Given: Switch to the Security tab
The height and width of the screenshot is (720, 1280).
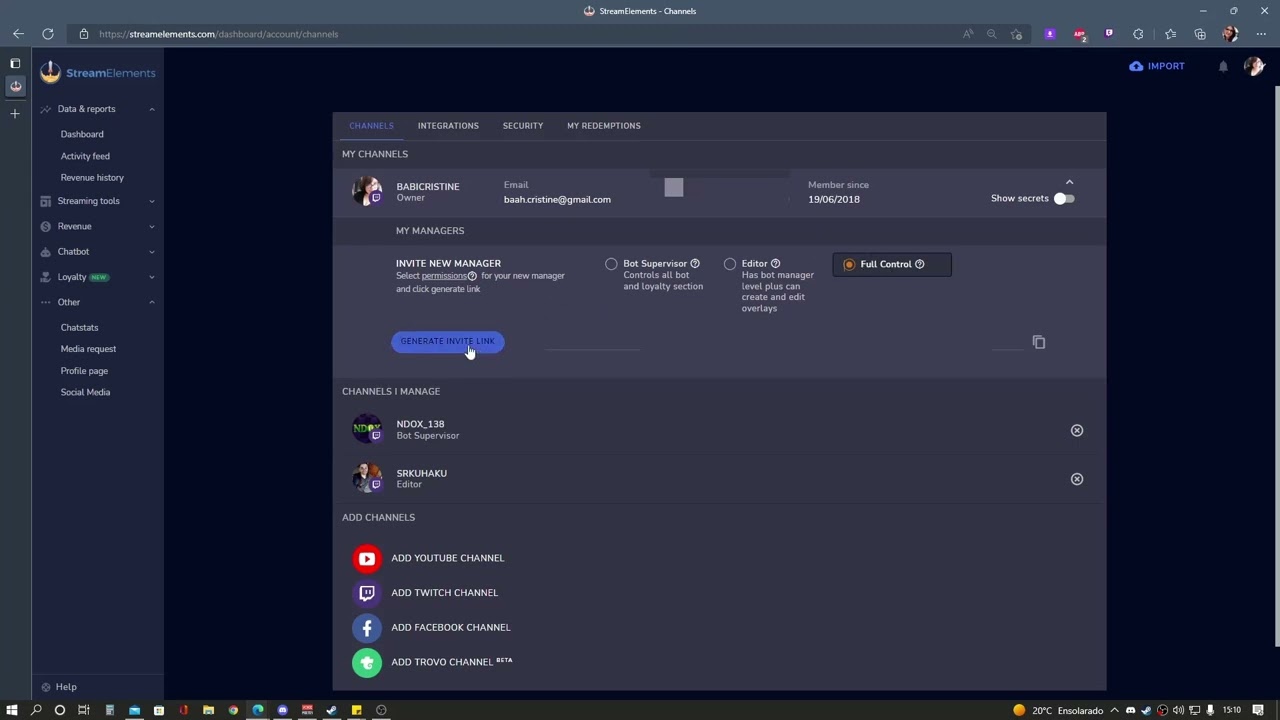Looking at the screenshot, I should click(523, 126).
